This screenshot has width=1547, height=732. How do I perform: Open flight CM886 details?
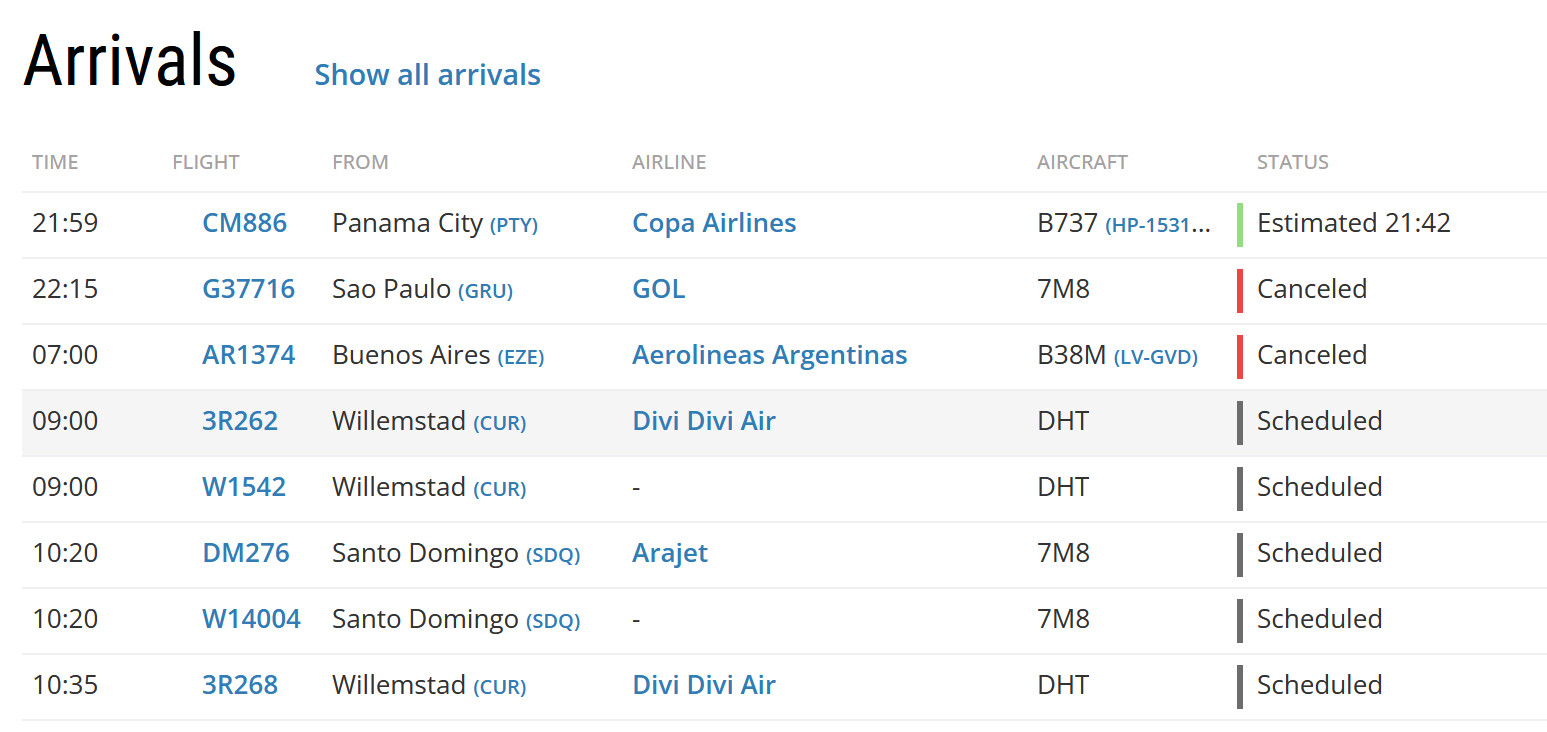pos(244,223)
